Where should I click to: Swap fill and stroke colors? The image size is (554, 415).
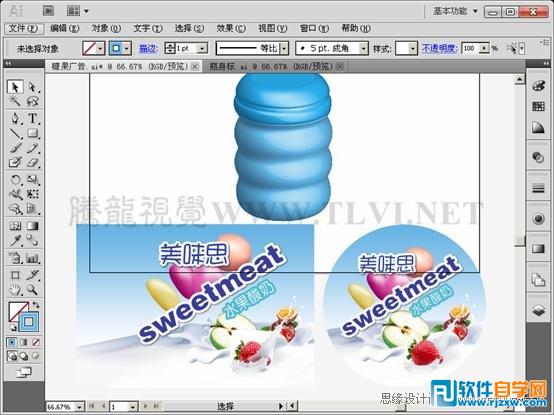coord(36,305)
